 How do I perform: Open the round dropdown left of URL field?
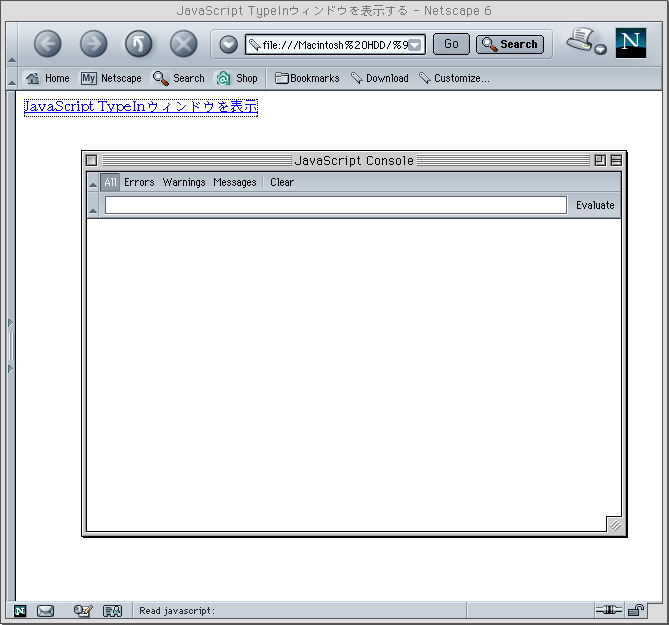coord(228,44)
